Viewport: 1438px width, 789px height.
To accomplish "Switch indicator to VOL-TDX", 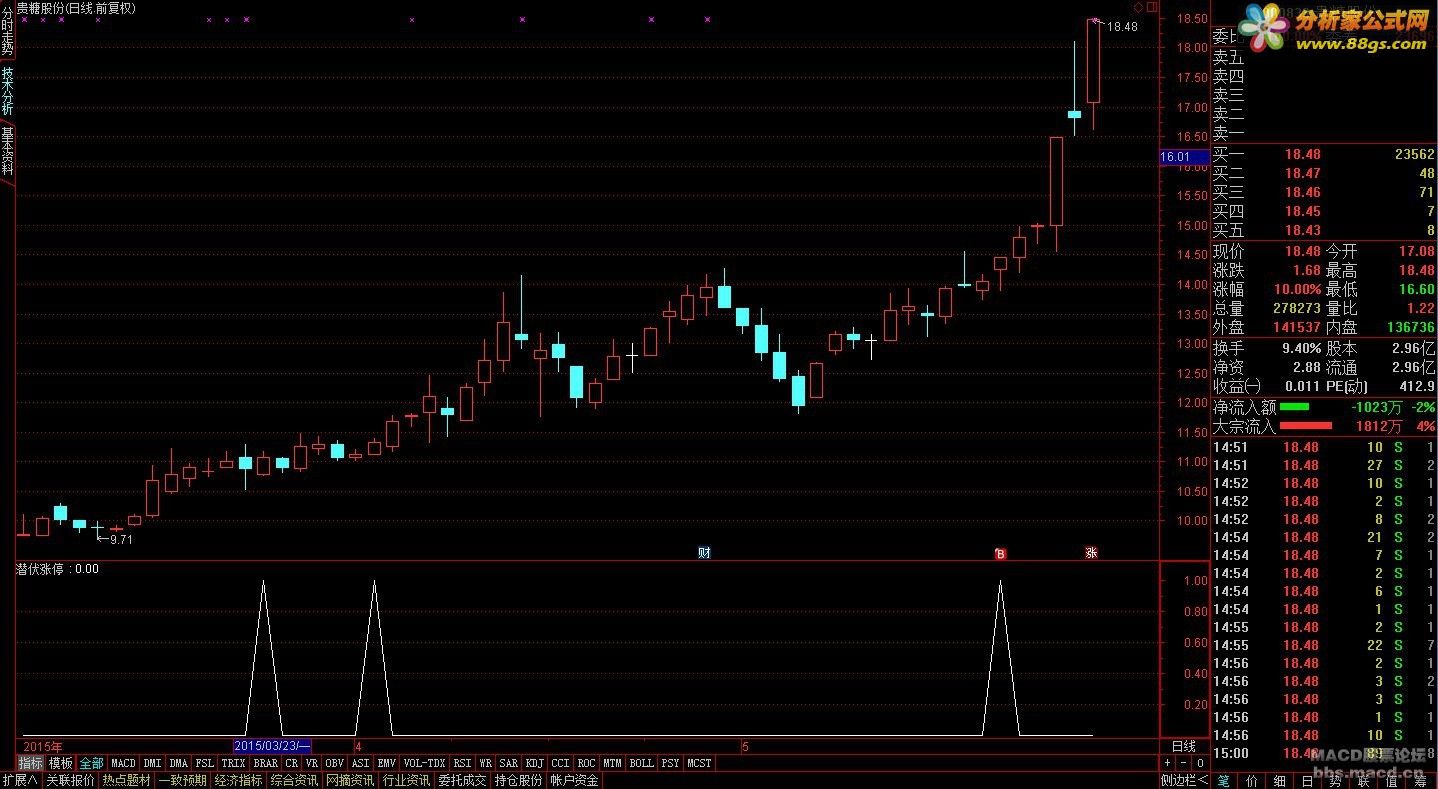I will click(425, 763).
